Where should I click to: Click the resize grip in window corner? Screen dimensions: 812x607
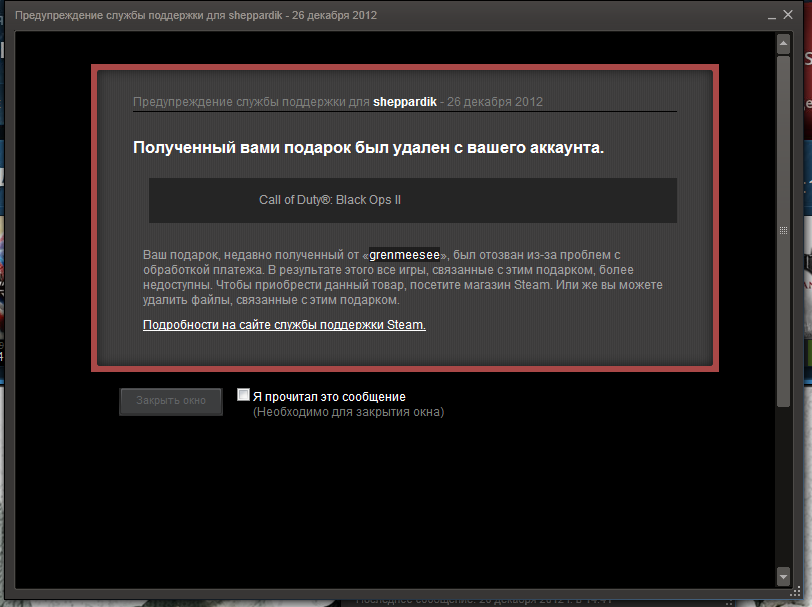[x=795, y=592]
